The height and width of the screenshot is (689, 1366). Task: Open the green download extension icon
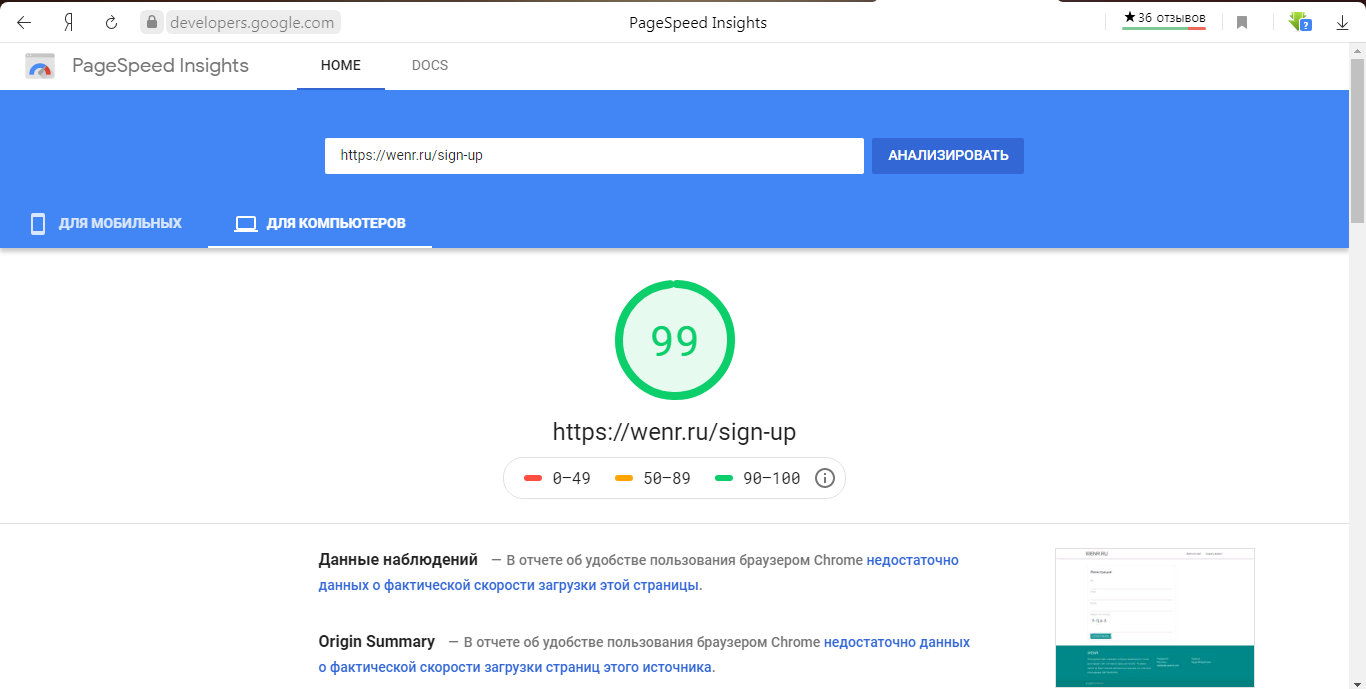pos(1299,22)
